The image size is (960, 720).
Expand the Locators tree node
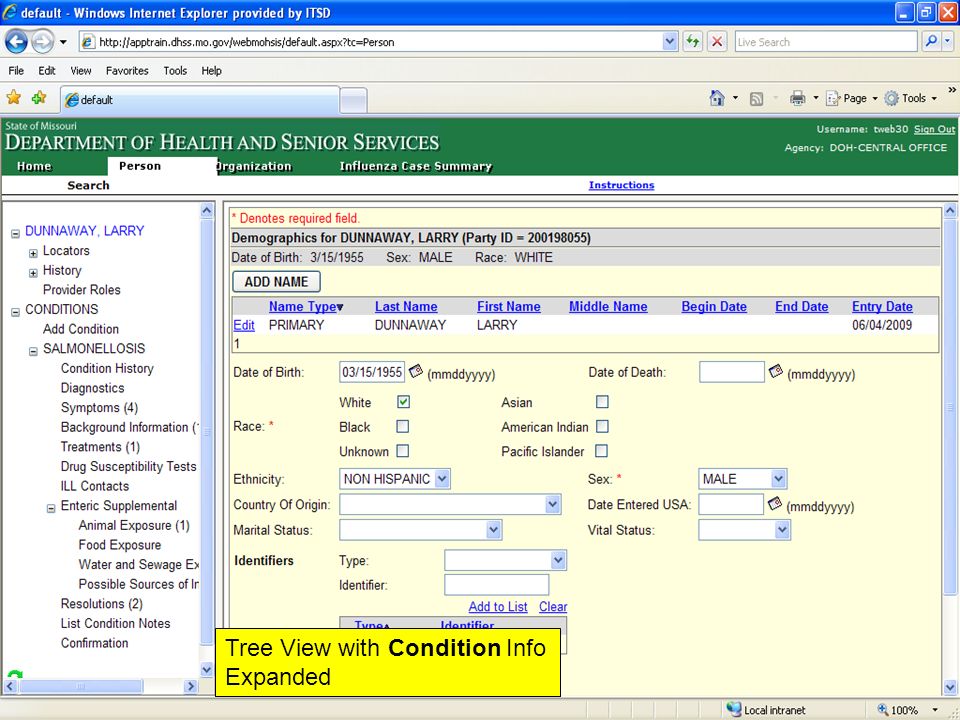pos(33,253)
